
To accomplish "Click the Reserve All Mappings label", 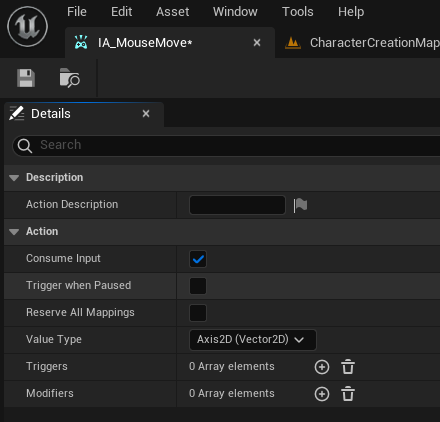I will (80, 313).
